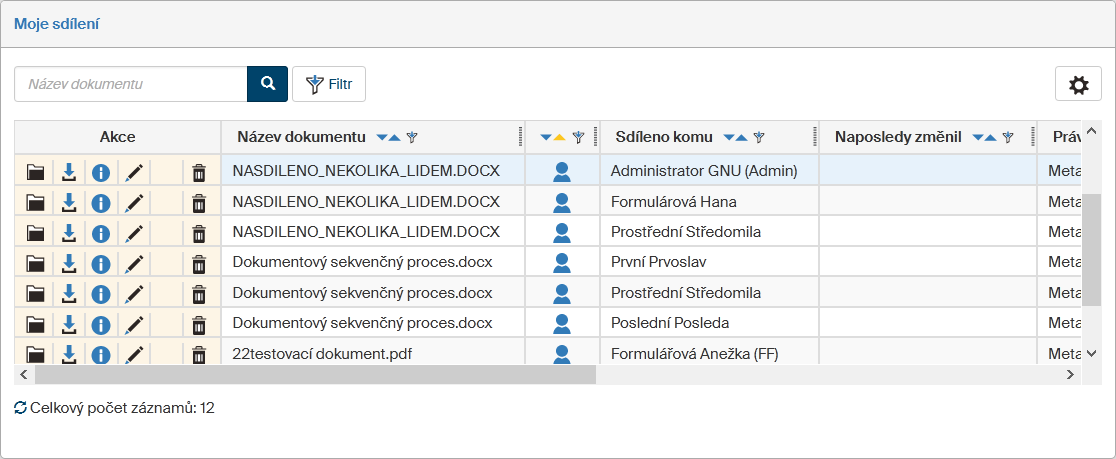
Task: Open the column filter on Název dokumentu
Action: [412, 137]
